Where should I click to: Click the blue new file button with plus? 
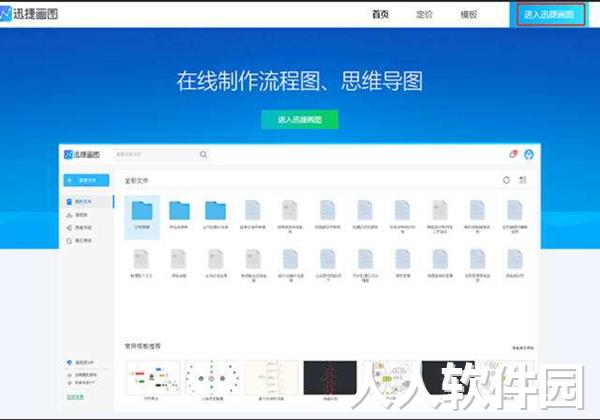(x=86, y=180)
